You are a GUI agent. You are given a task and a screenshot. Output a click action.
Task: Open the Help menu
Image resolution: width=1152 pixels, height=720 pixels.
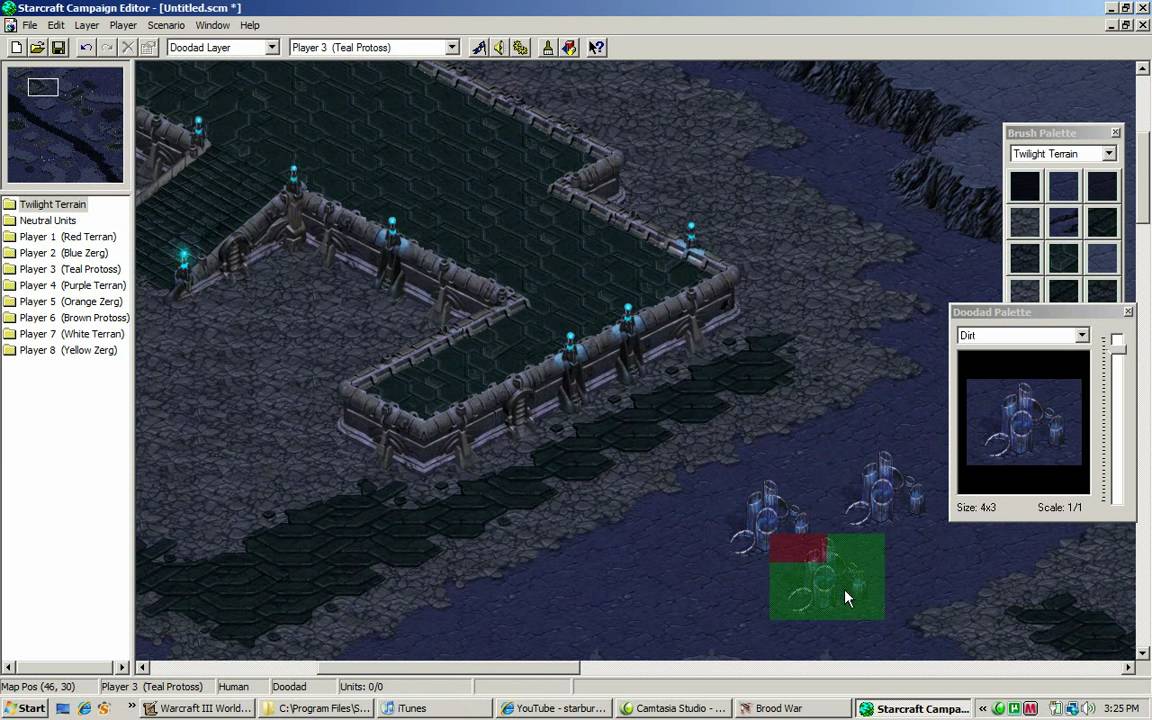coord(250,25)
